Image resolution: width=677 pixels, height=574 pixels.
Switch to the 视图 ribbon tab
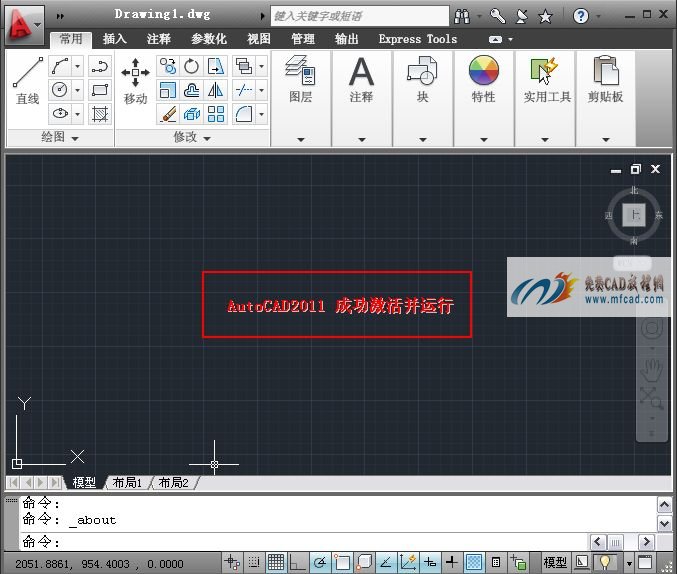click(259, 39)
